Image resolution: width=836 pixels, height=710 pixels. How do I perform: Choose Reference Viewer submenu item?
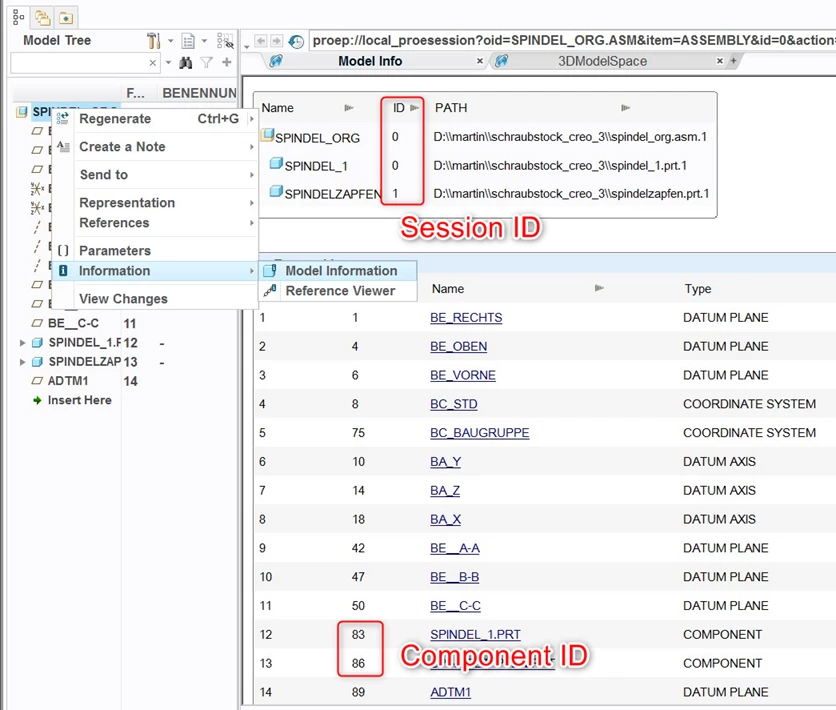click(338, 291)
